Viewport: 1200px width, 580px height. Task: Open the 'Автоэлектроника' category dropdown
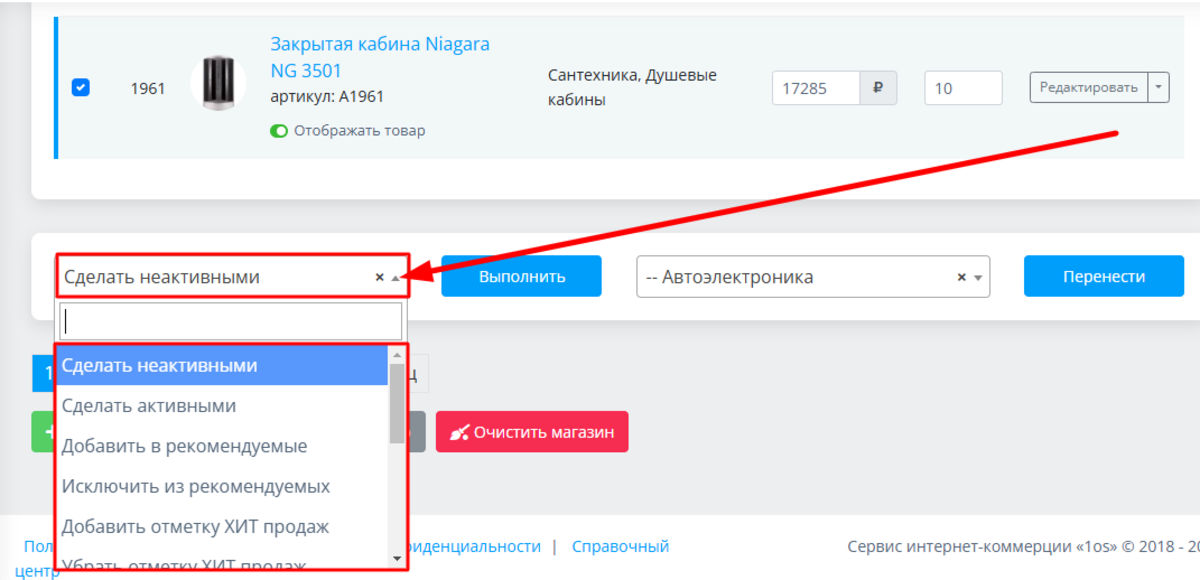click(x=978, y=278)
